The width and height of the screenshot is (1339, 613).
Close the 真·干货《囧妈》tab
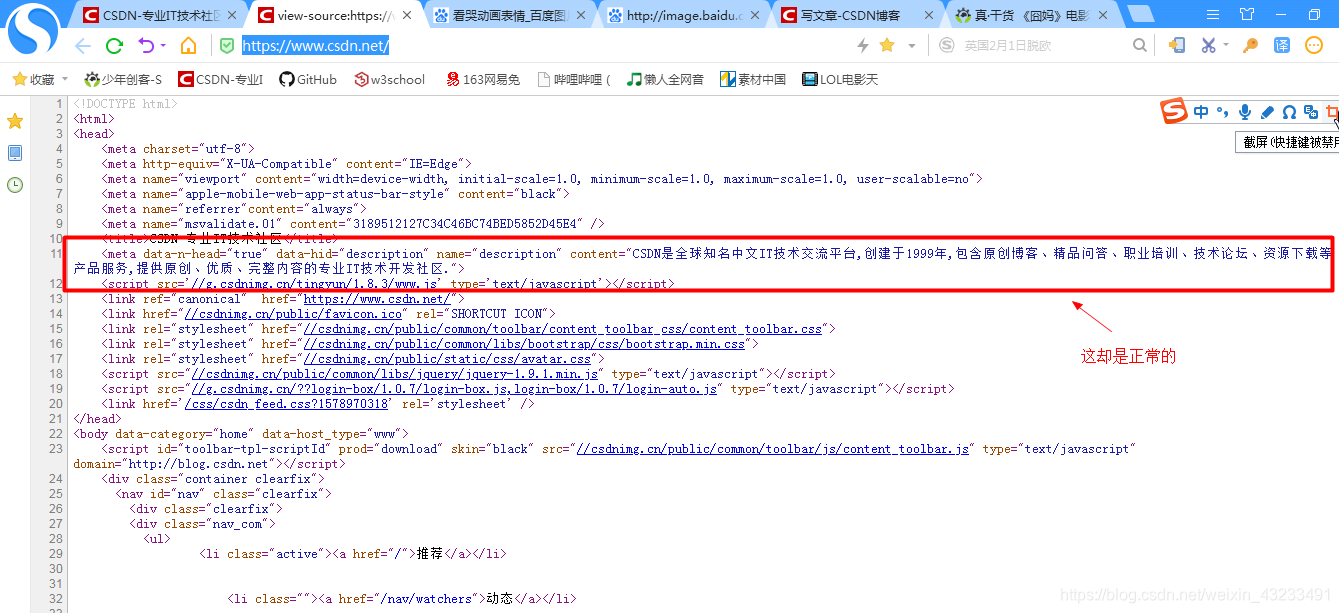(x=1103, y=15)
